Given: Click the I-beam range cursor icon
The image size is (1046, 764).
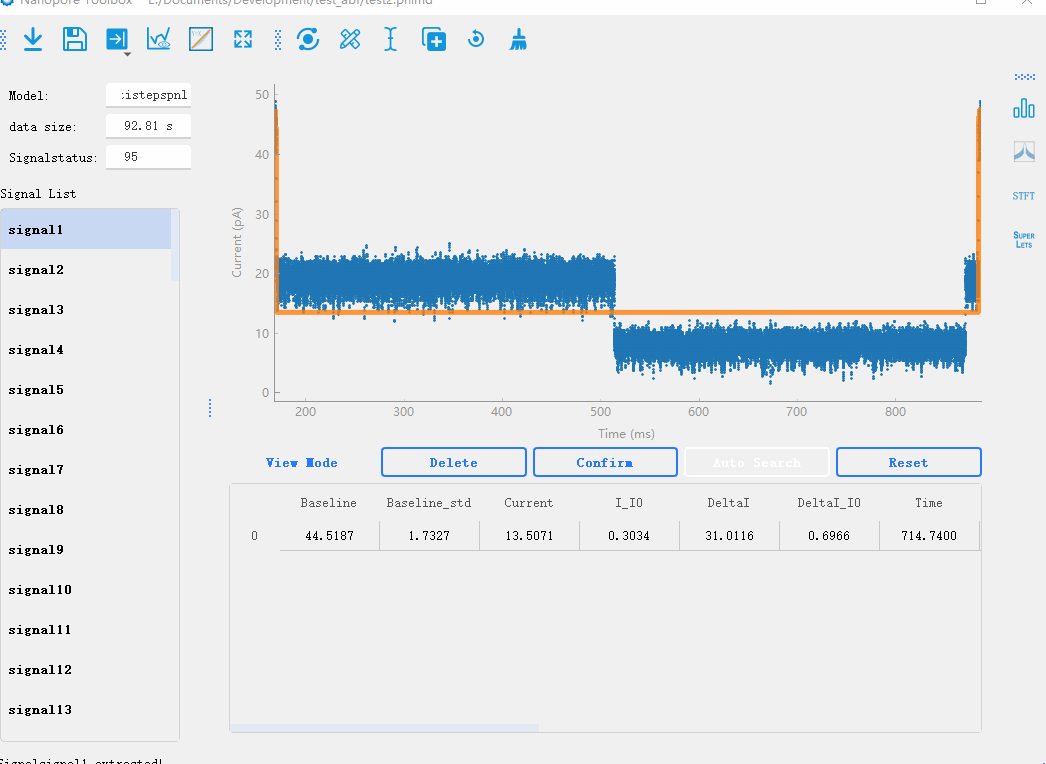Looking at the screenshot, I should pos(391,39).
